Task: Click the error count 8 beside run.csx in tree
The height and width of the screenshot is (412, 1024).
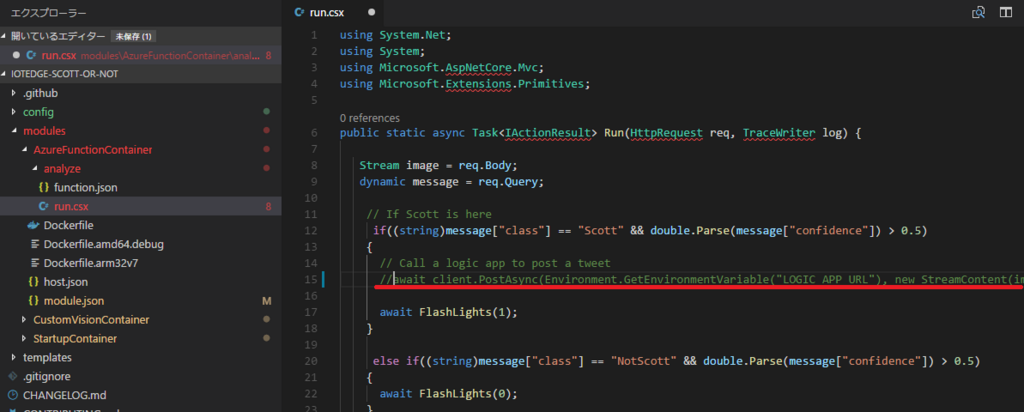Action: click(x=268, y=206)
